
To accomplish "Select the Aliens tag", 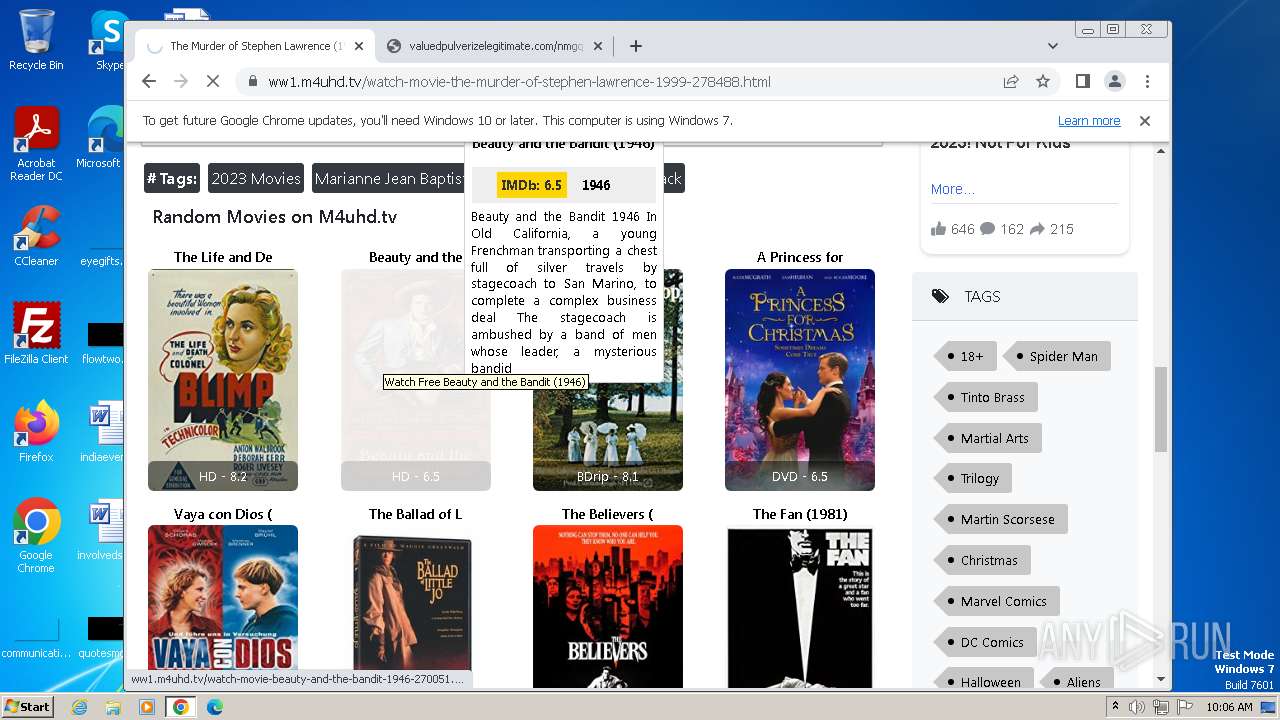I will (1076, 682).
